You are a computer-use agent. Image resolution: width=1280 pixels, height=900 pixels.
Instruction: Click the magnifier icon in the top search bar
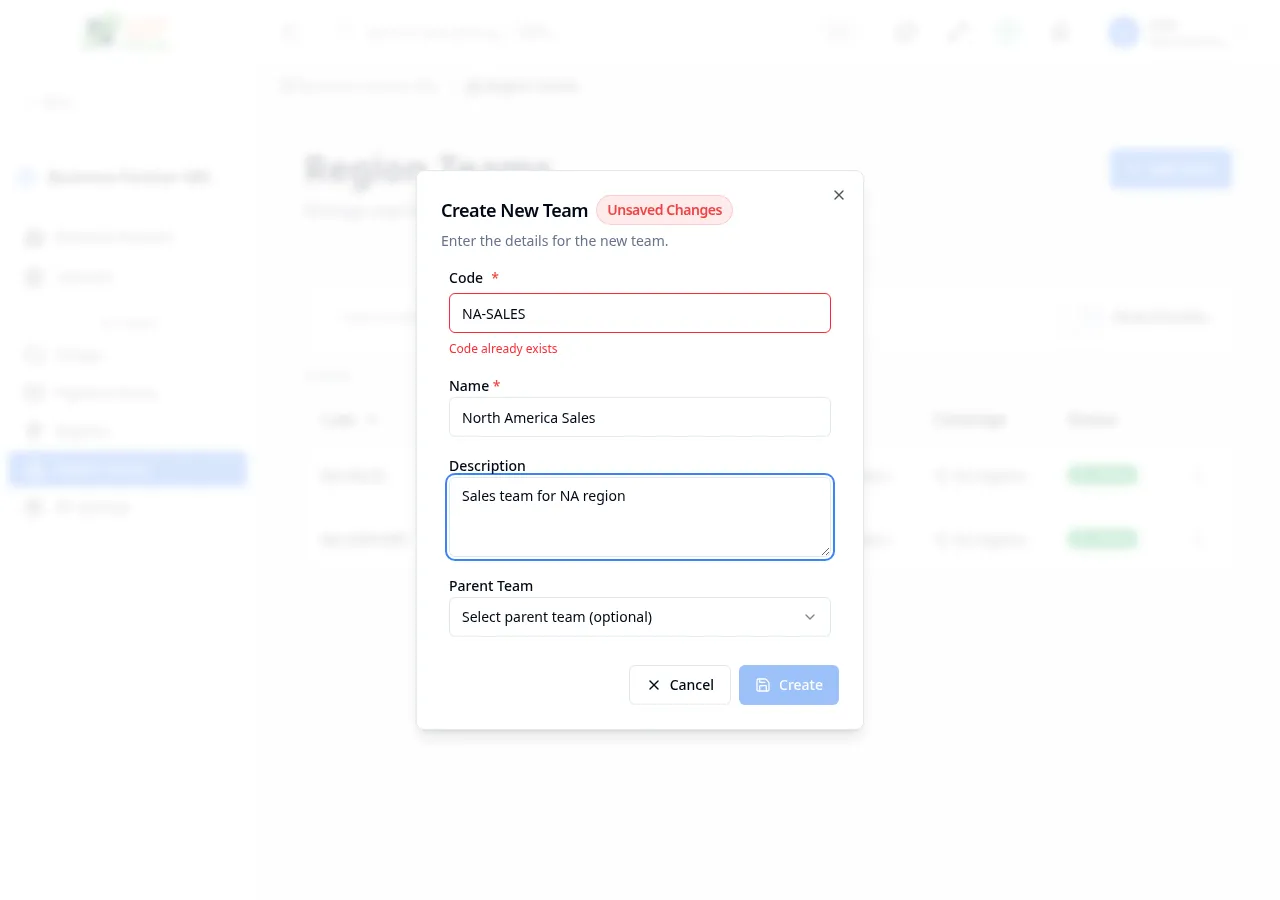[x=344, y=32]
